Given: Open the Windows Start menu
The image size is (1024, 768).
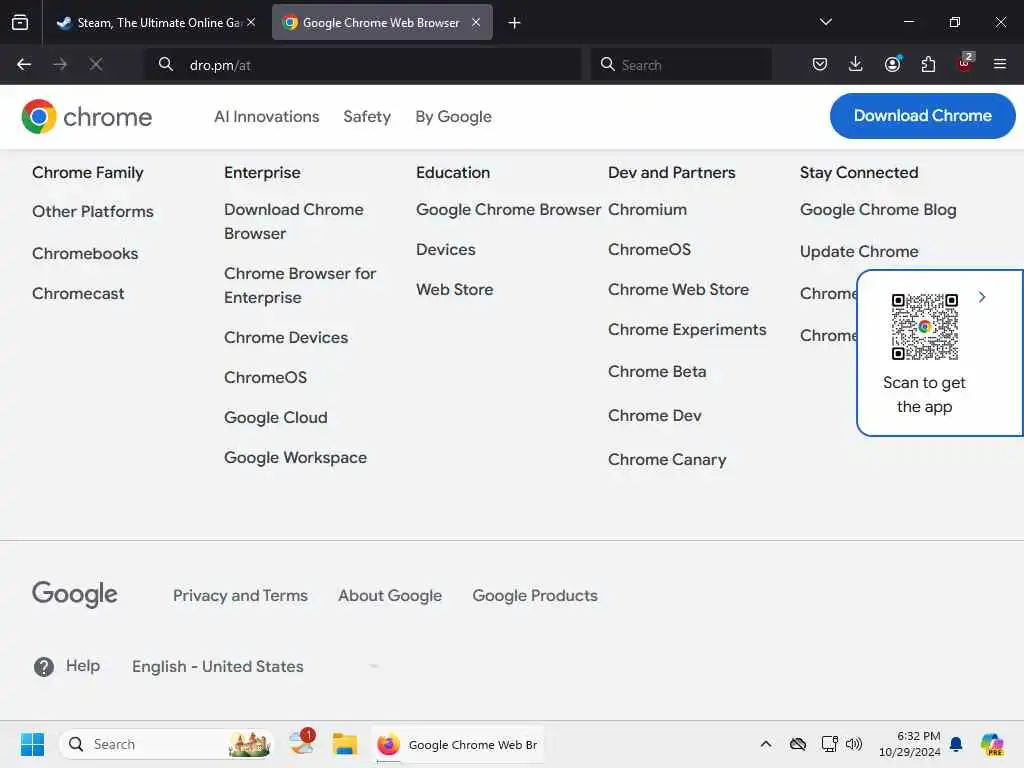Looking at the screenshot, I should point(32,744).
